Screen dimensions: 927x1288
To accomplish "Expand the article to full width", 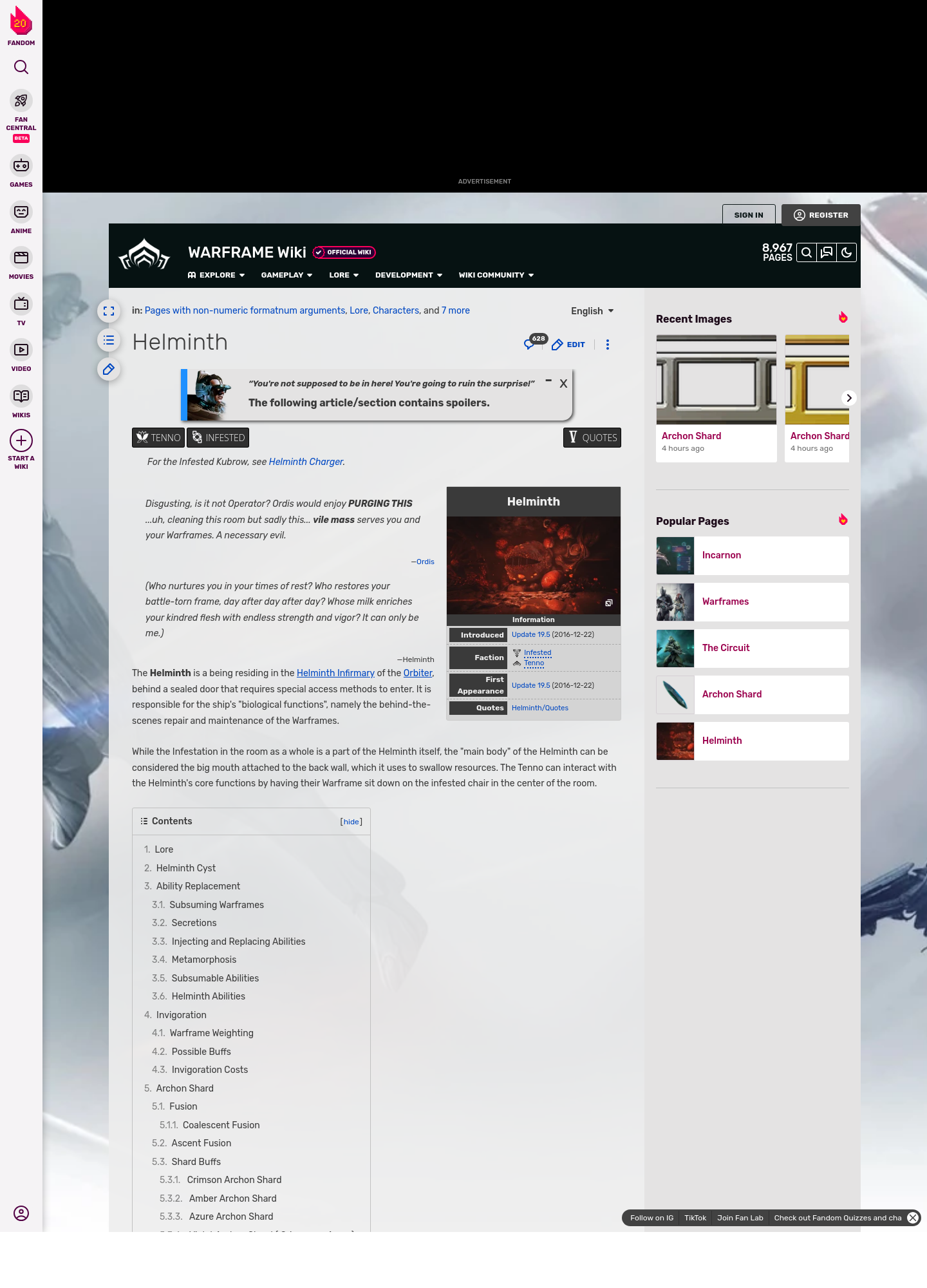I will point(109,311).
